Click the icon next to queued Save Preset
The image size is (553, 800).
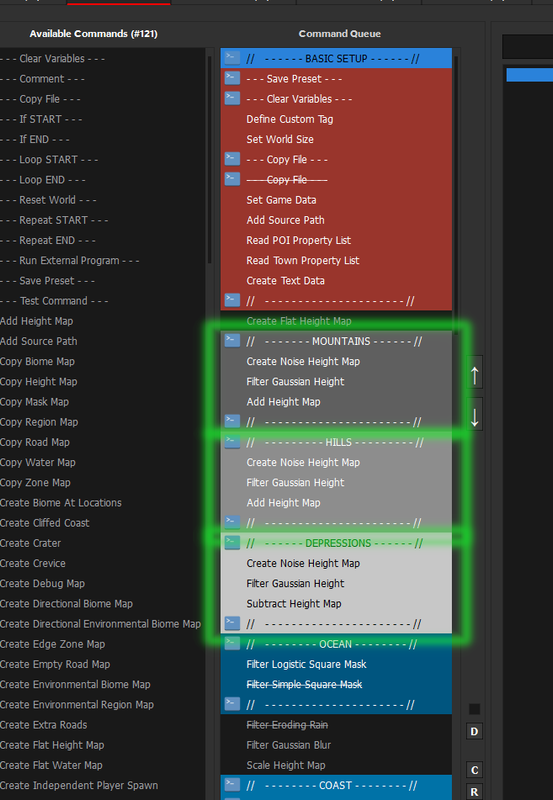pyautogui.click(x=232, y=78)
